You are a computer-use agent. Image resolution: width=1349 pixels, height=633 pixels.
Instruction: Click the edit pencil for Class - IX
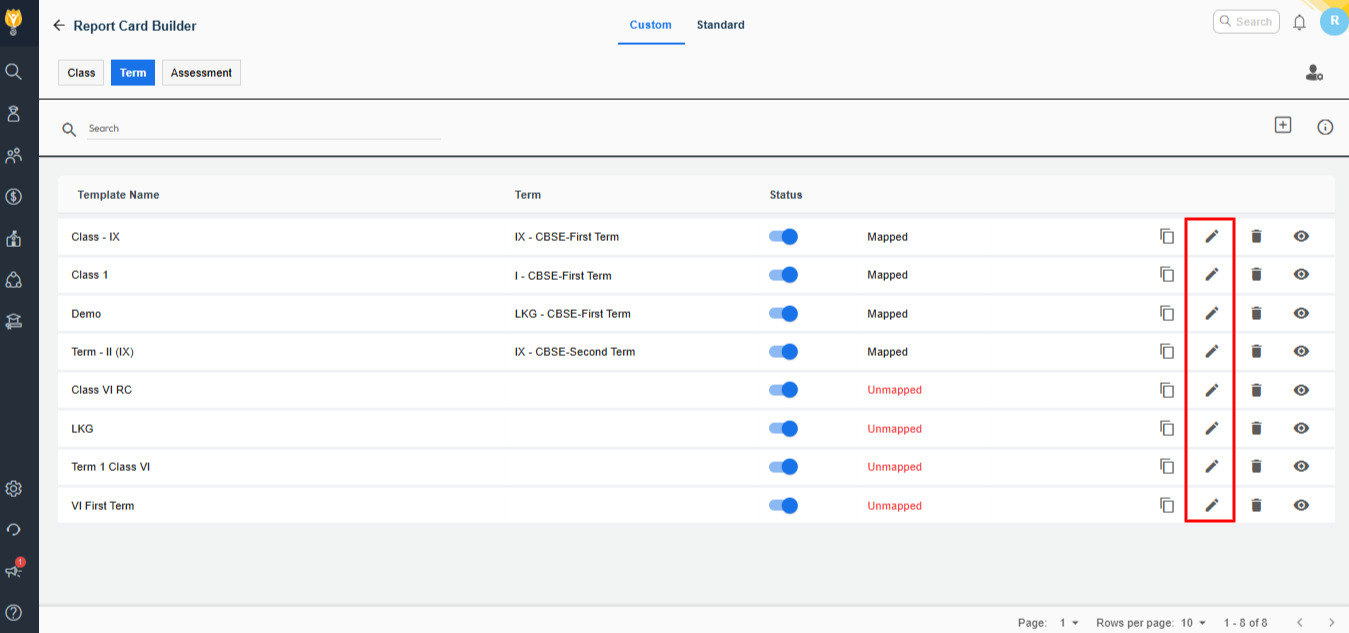pos(1211,236)
